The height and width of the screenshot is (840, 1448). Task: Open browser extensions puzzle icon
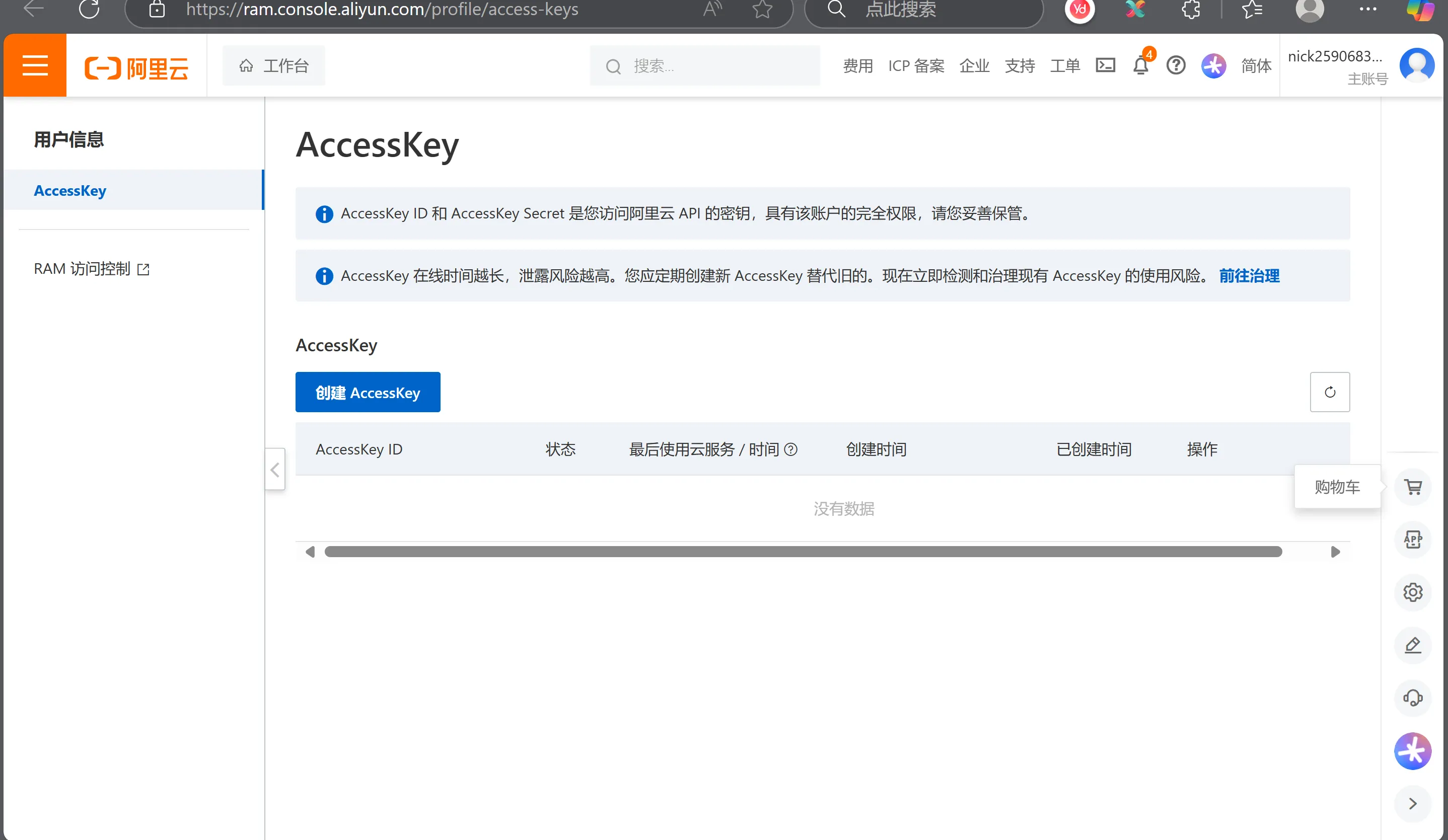coord(1191,9)
